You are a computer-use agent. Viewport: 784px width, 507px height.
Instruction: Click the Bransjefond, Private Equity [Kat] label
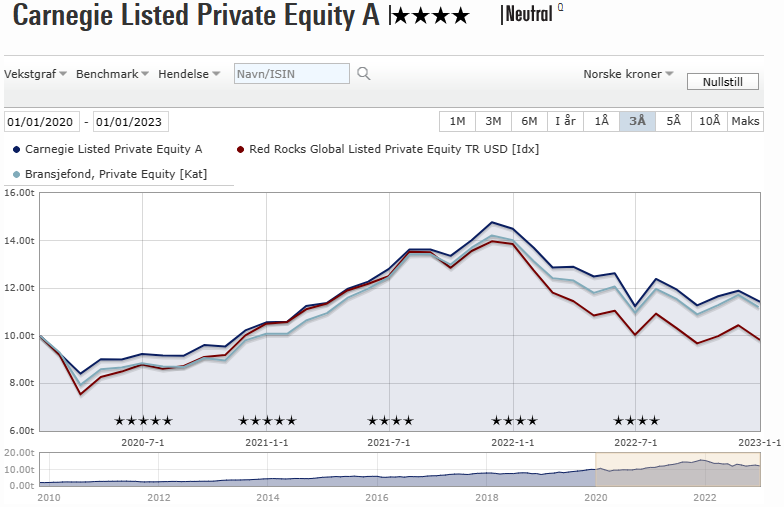coord(116,174)
